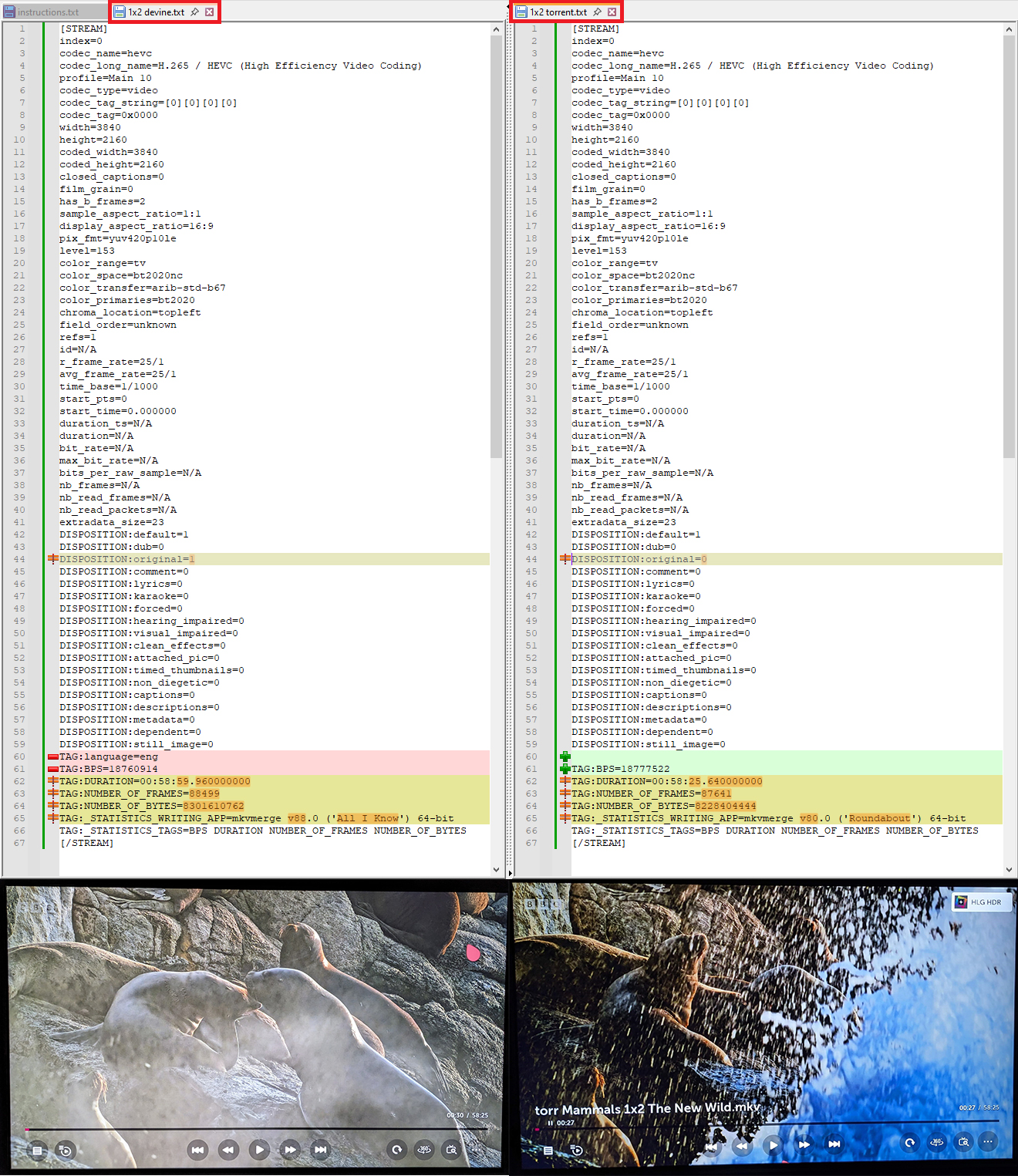Viewport: 1018px width, 1176px height.
Task: Click 'TAG:NUMBER_OF_FRAMES=88499' in the devine pane
Action: [140, 794]
